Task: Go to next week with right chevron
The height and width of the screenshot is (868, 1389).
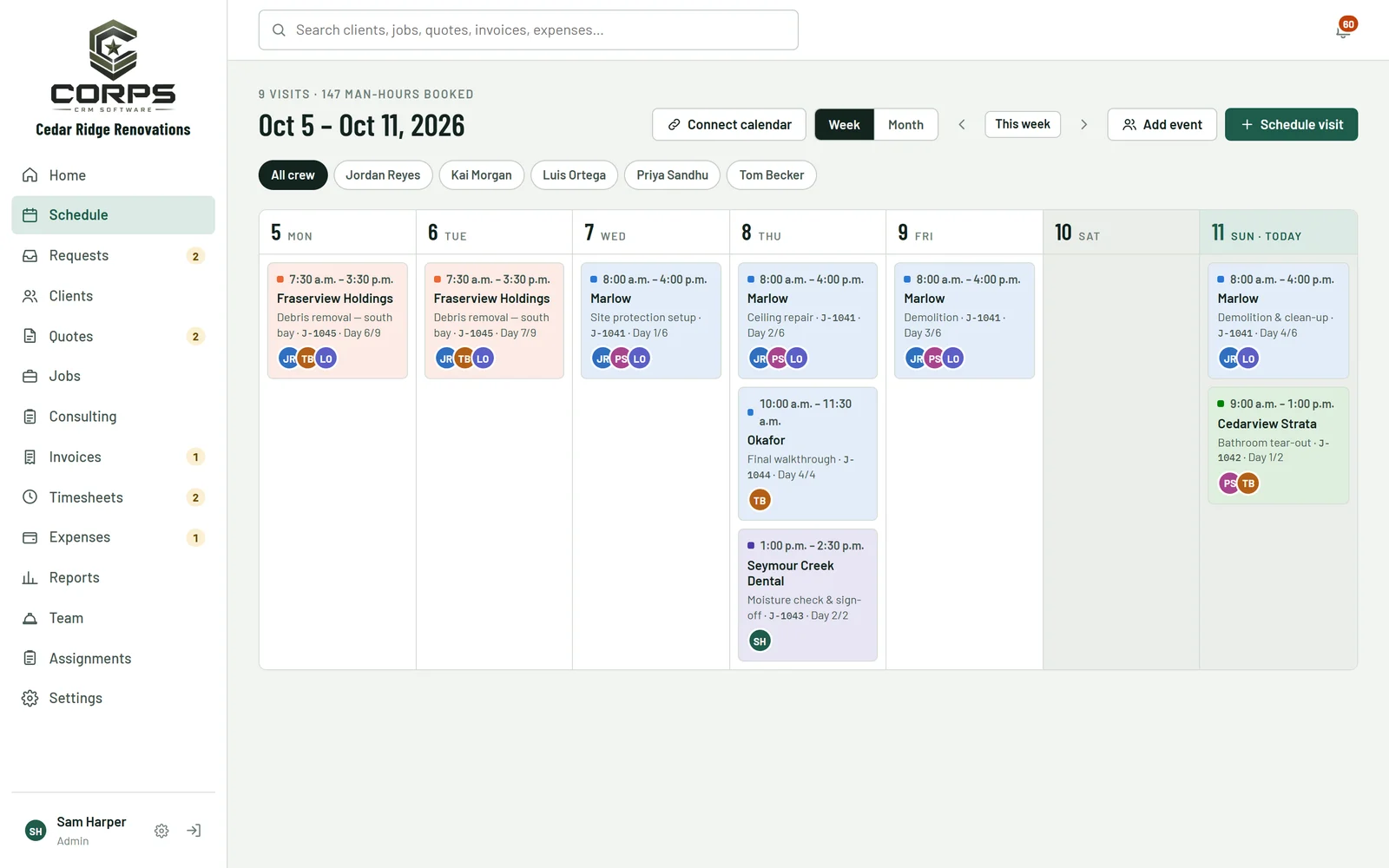Action: click(x=1083, y=125)
